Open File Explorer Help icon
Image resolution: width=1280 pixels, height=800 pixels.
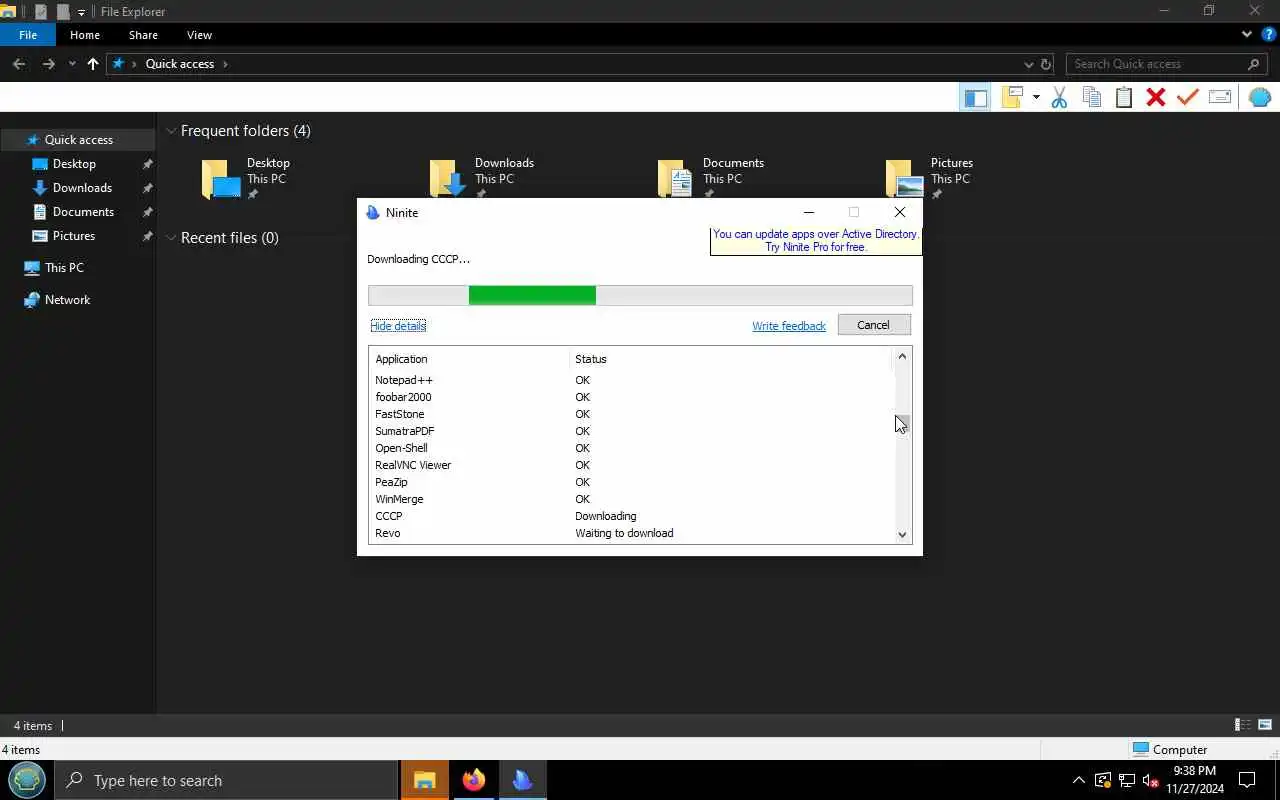click(x=1268, y=34)
